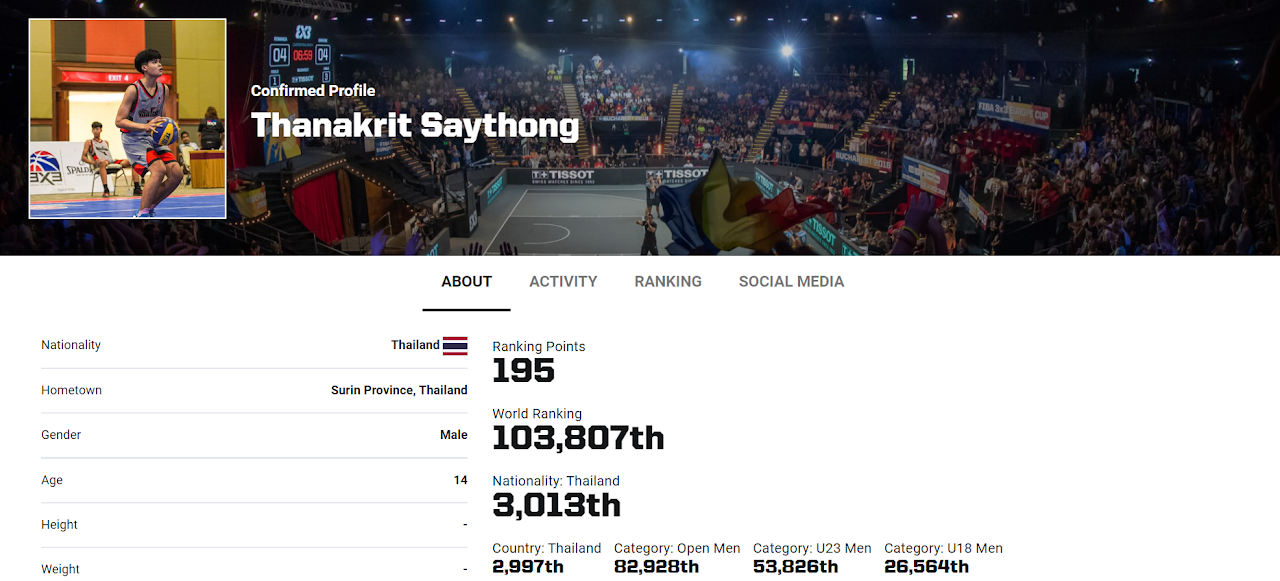Click the Category: Open Men ranking
This screenshot has width=1280, height=581.
click(x=656, y=567)
